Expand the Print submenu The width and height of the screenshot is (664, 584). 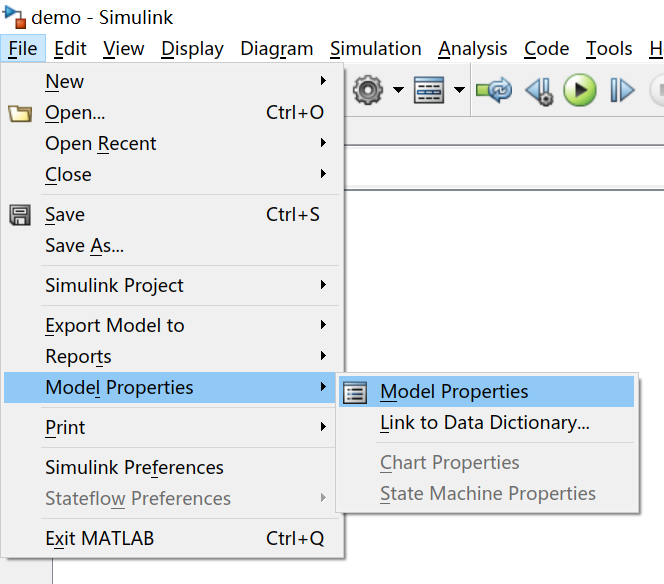pyautogui.click(x=172, y=427)
